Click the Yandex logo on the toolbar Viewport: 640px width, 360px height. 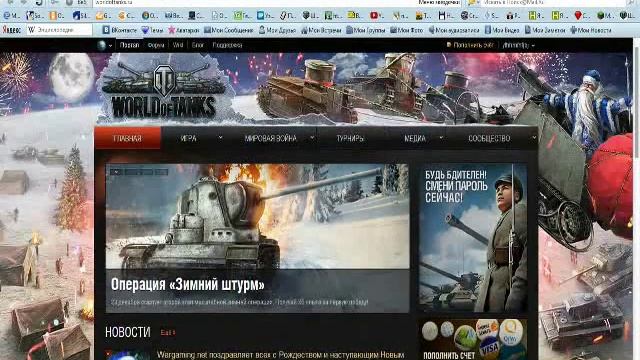coord(11,30)
